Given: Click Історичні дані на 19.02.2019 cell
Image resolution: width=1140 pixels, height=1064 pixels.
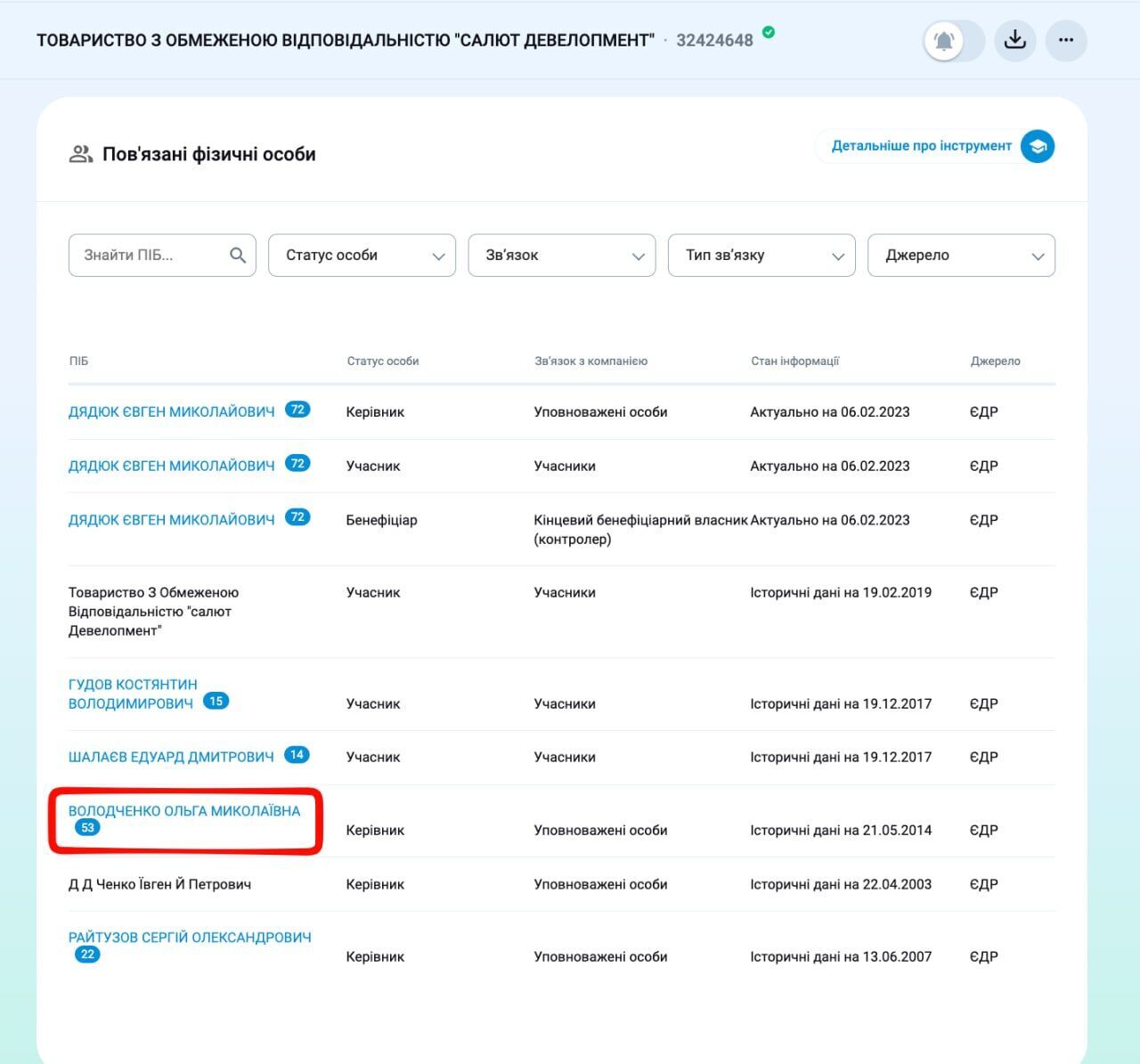Looking at the screenshot, I should pyautogui.click(x=841, y=593).
